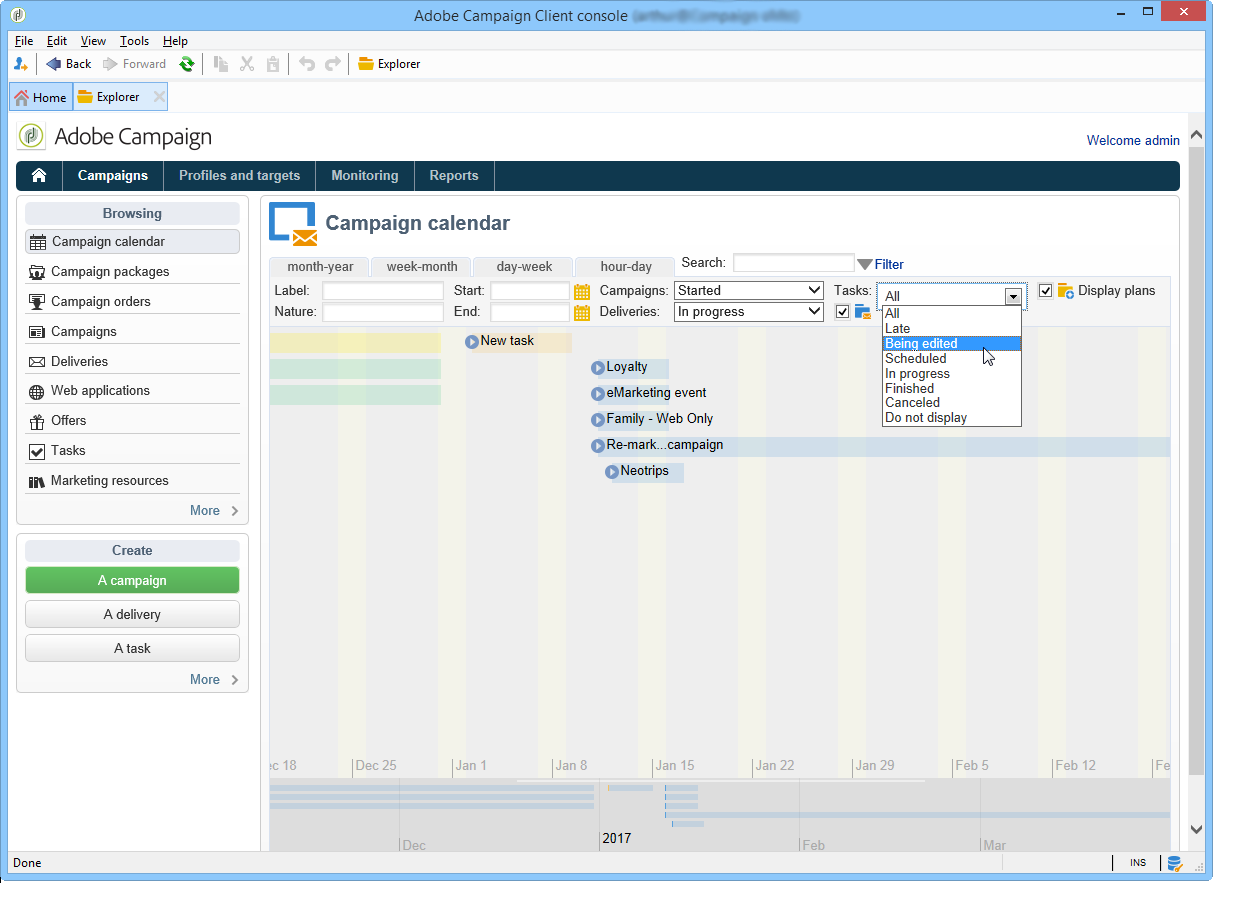This screenshot has width=1238, height=913.
Task: Click in the Label input field
Action: click(383, 291)
